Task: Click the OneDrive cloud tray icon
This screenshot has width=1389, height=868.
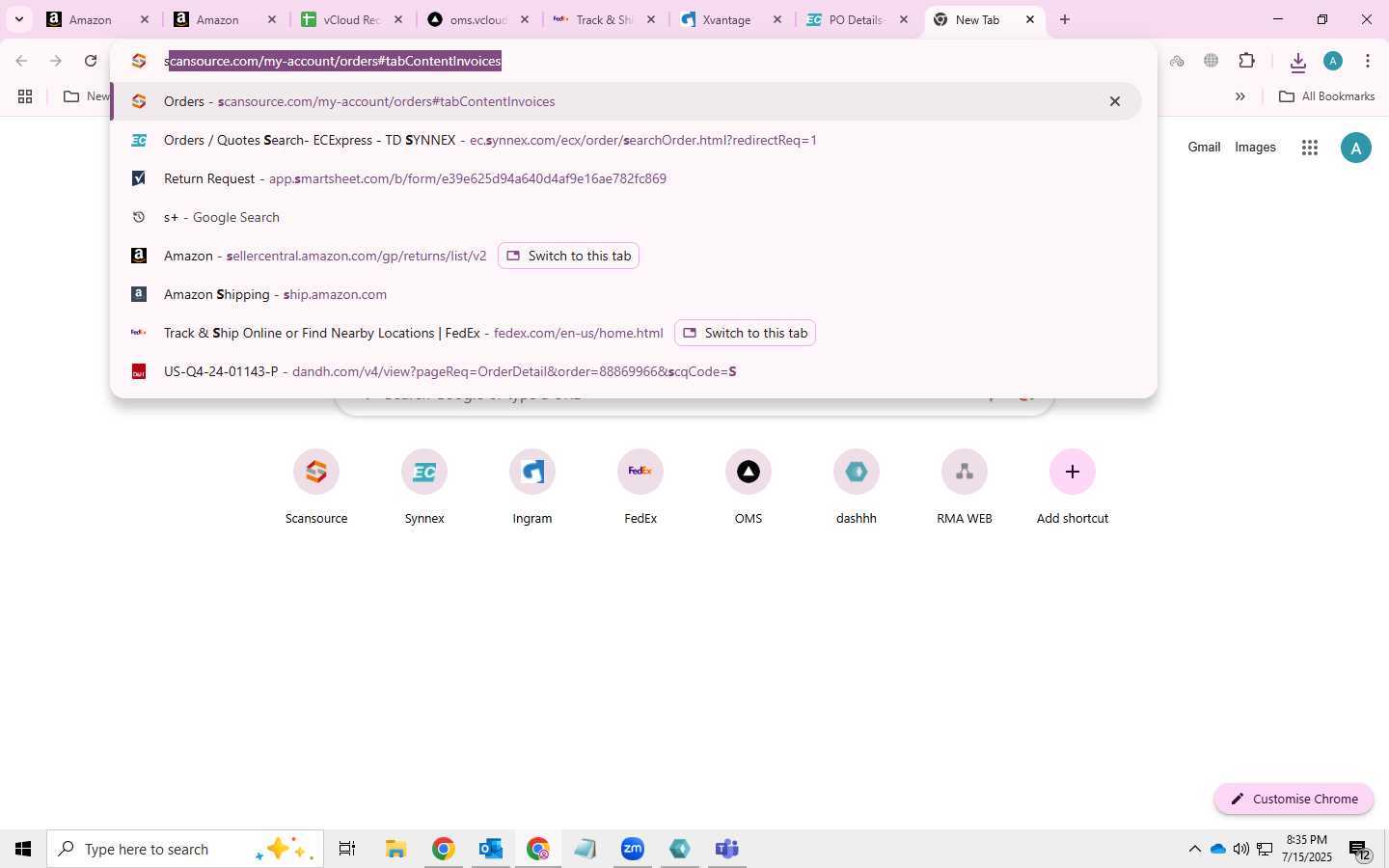Action: point(1217,849)
